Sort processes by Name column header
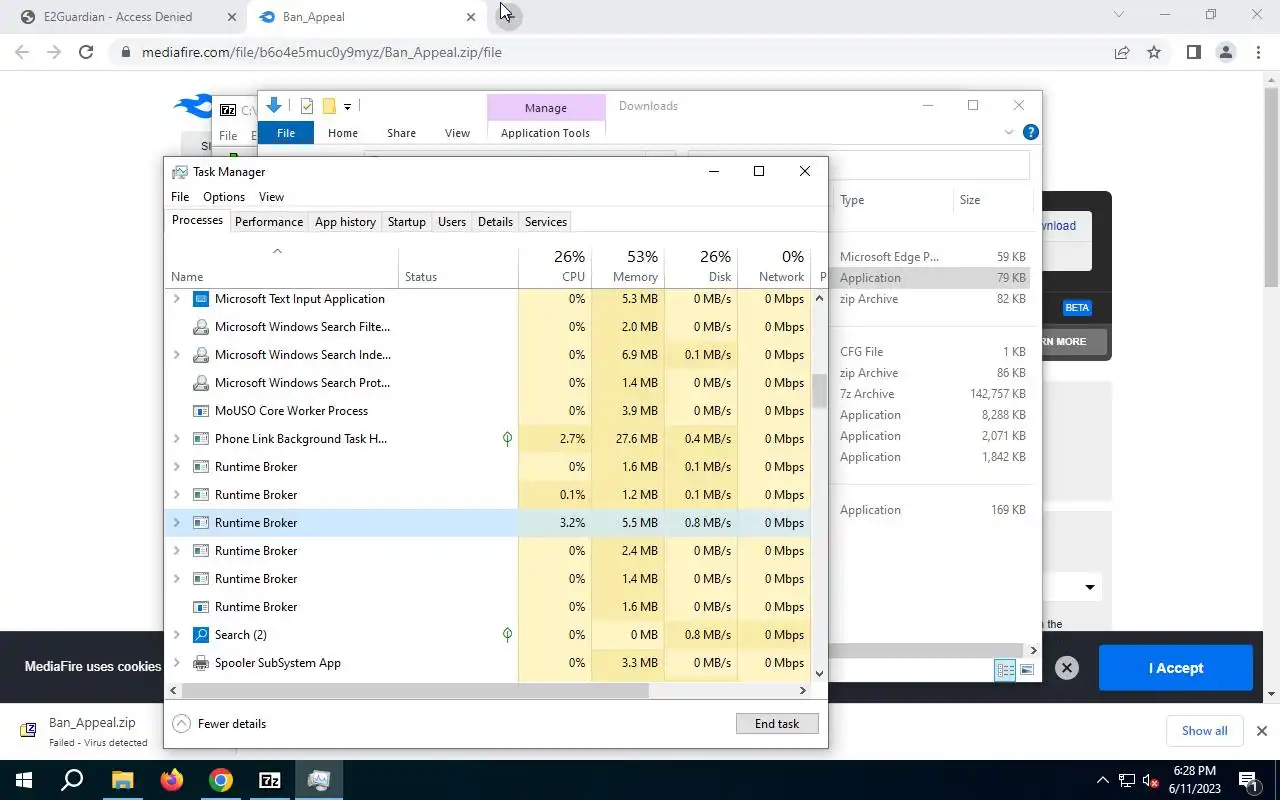The width and height of the screenshot is (1280, 800). click(x=282, y=266)
